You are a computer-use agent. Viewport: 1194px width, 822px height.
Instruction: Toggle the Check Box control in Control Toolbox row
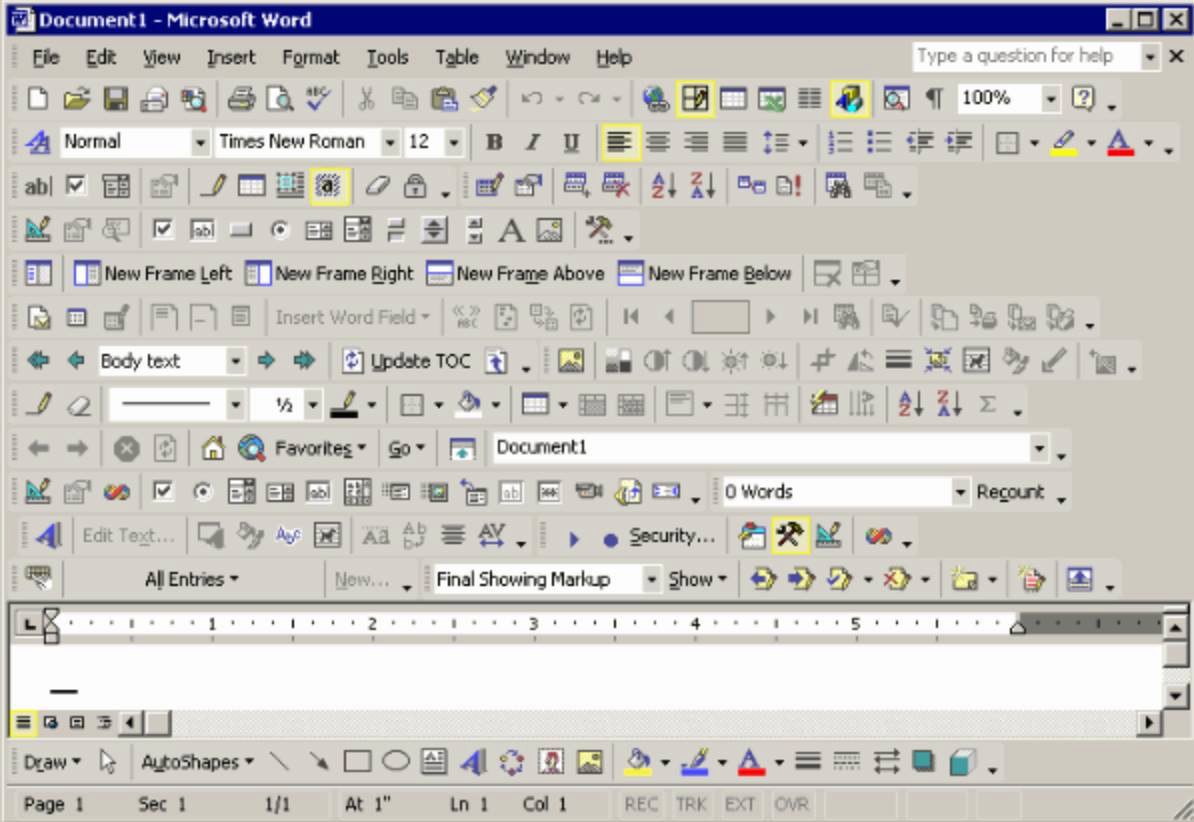coord(162,230)
